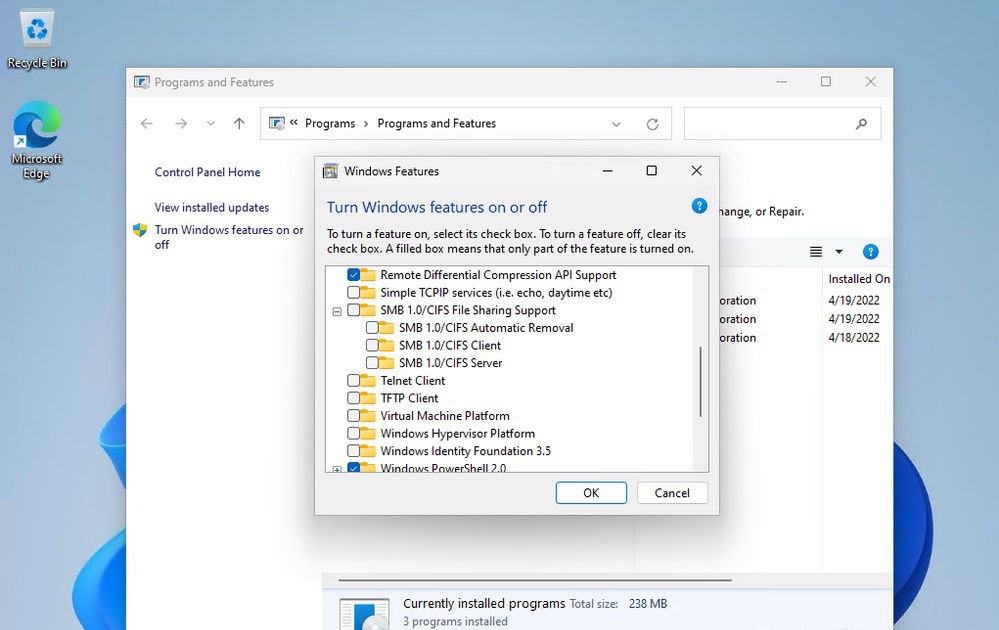Enable the SMB 1.0/CIFS Server checkbox
Image resolution: width=999 pixels, height=630 pixels.
372,362
